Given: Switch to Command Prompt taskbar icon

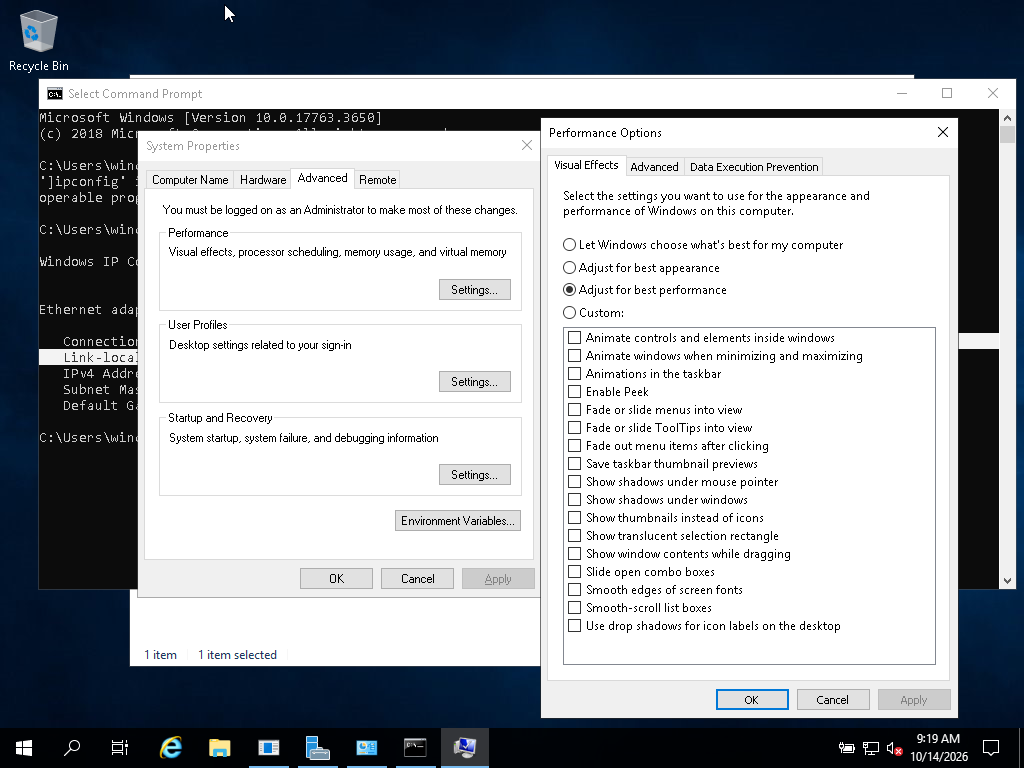Looking at the screenshot, I should [x=415, y=748].
